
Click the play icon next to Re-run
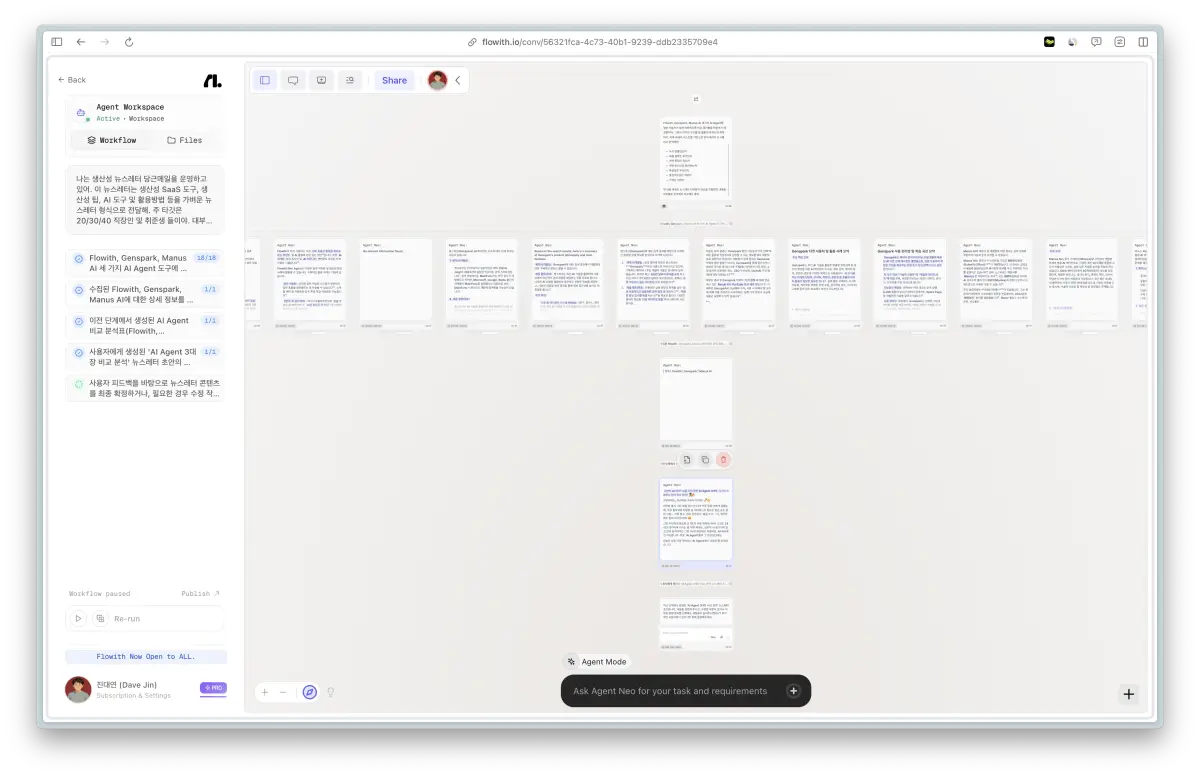pyautogui.click(x=78, y=618)
